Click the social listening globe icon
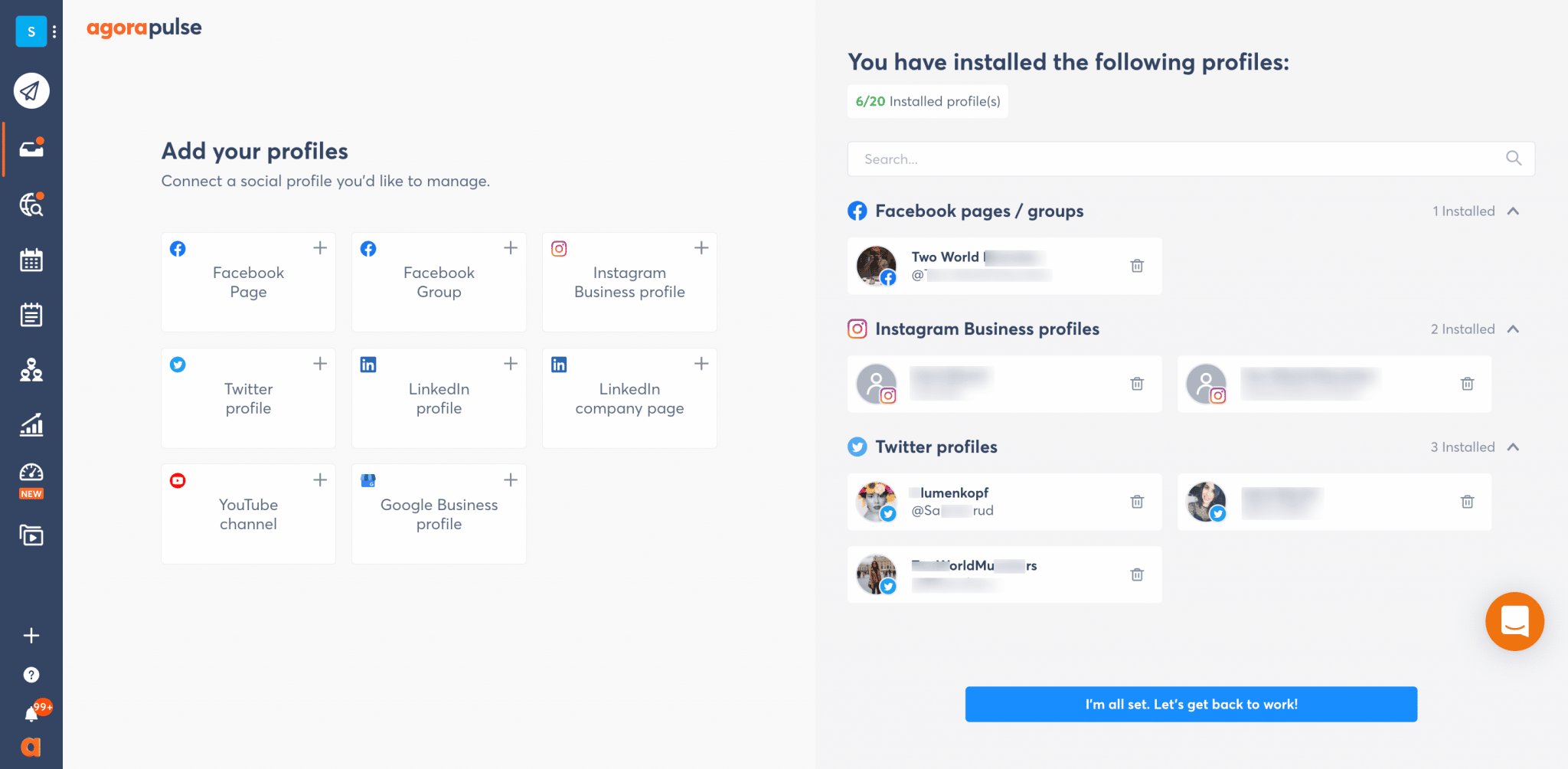1568x769 pixels. coord(31,205)
